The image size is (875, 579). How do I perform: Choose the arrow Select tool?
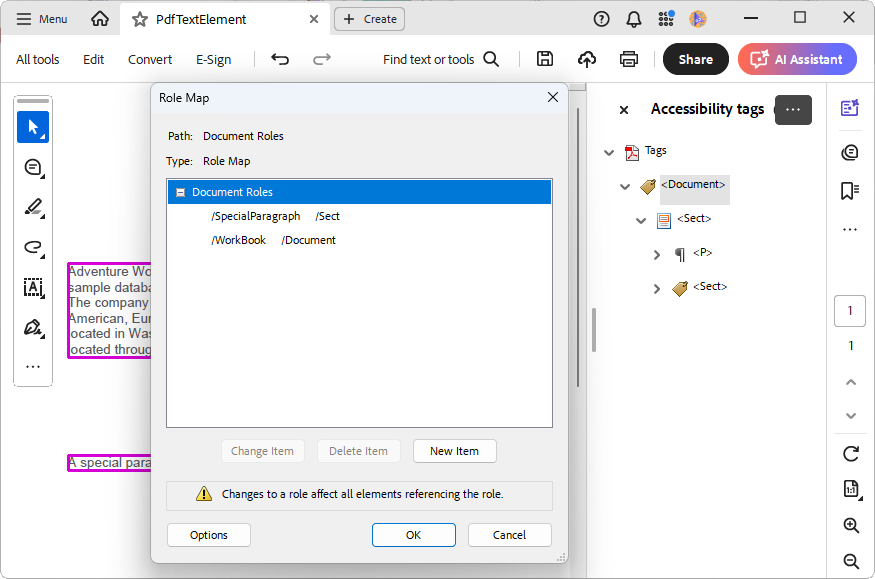coord(33,127)
